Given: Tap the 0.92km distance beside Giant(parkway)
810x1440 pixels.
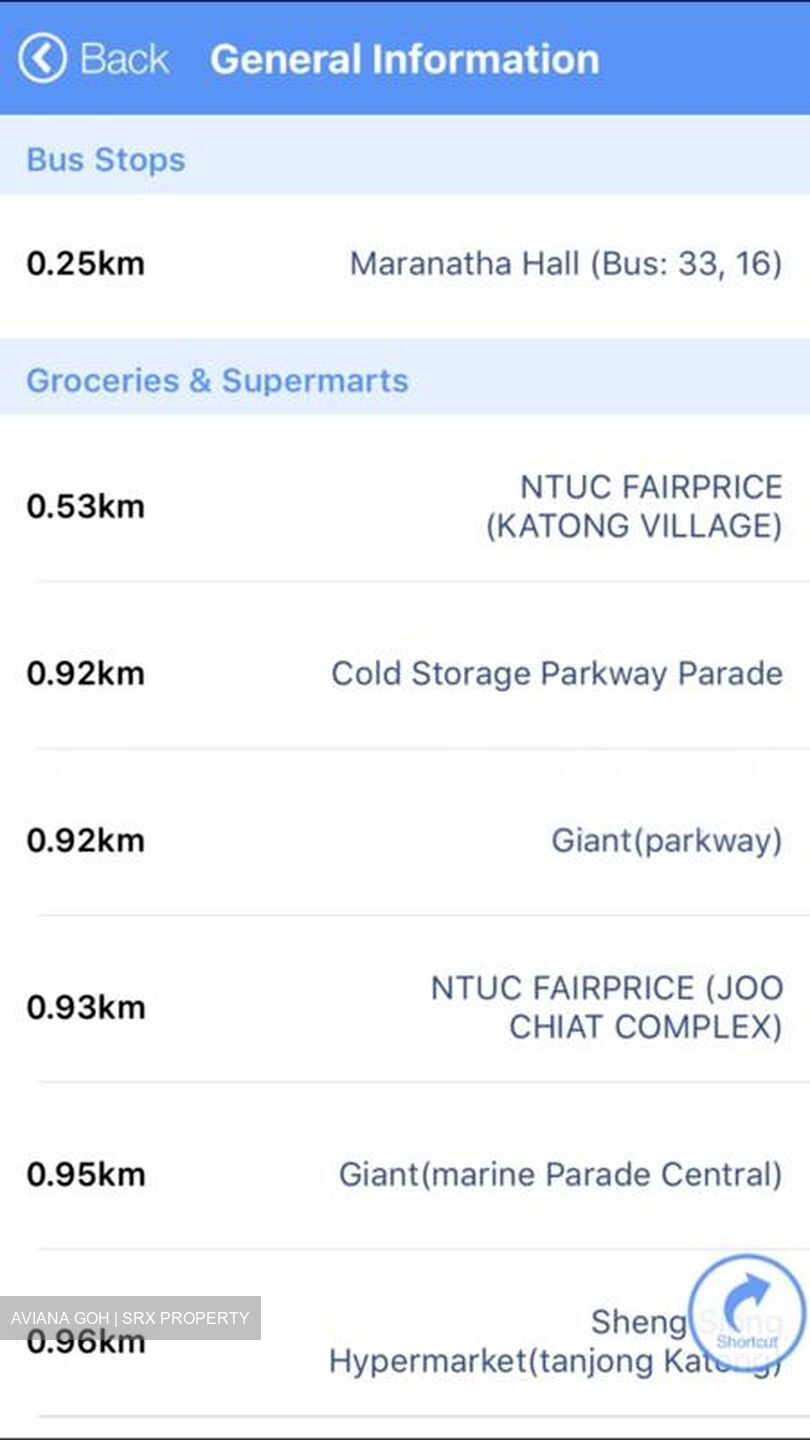Looking at the screenshot, I should (x=86, y=840).
